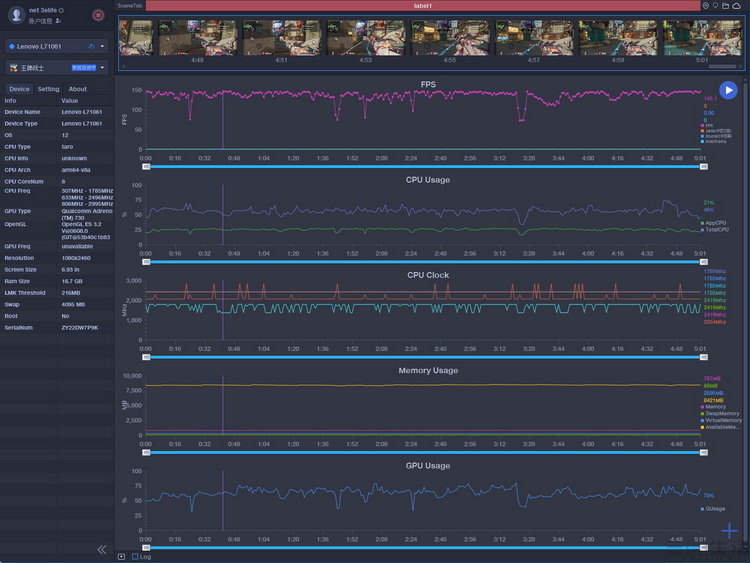Click the user avatar icon
Image resolution: width=750 pixels, height=563 pixels.
point(15,15)
